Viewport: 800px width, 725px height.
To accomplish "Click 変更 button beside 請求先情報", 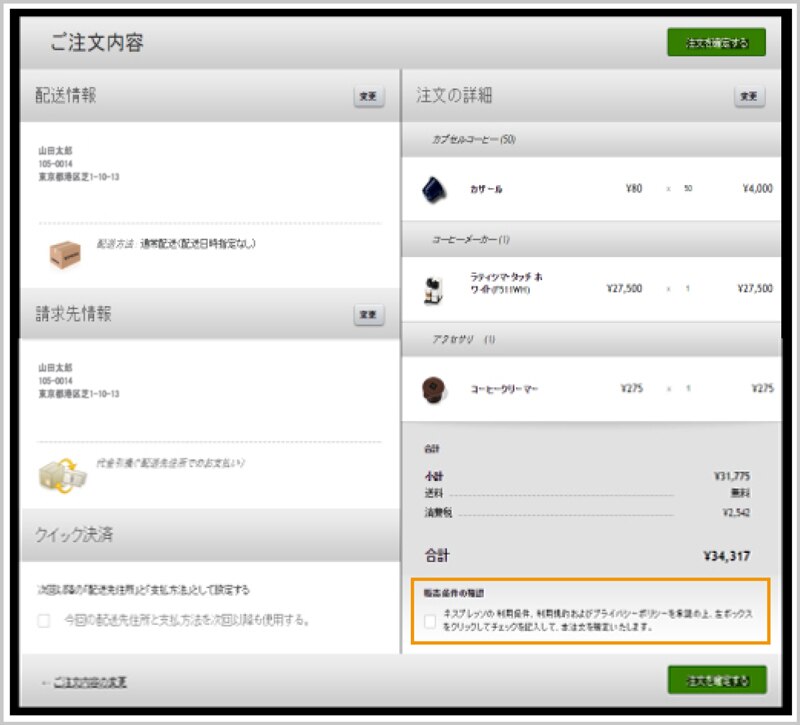I will pos(368,314).
